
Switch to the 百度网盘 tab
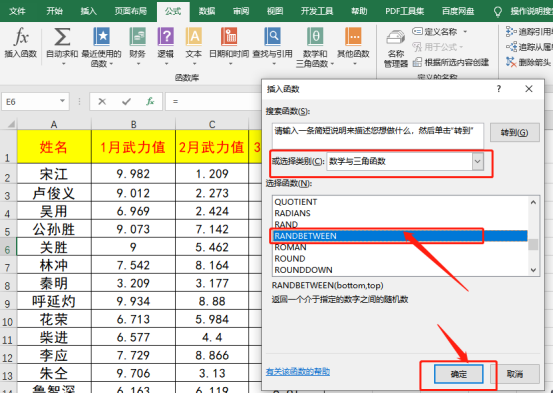point(458,11)
